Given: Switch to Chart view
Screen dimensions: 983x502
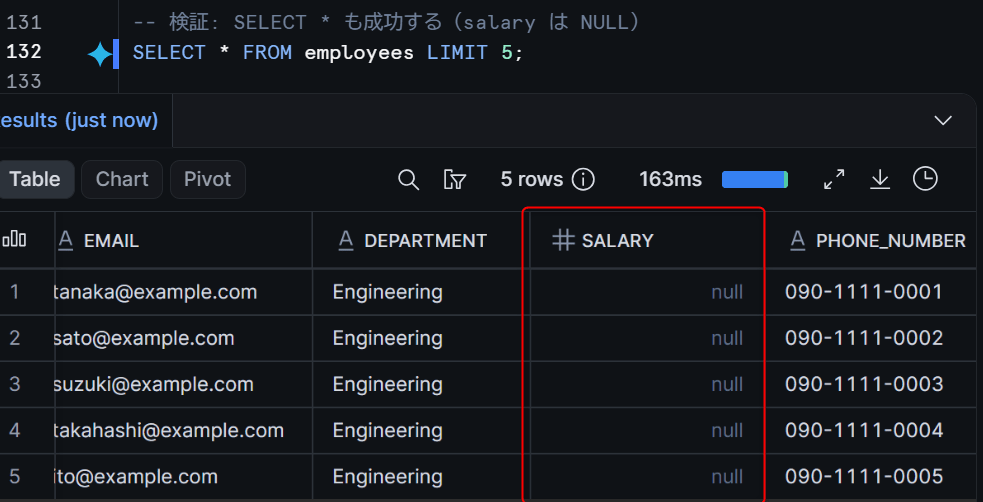Looking at the screenshot, I should [x=122, y=179].
